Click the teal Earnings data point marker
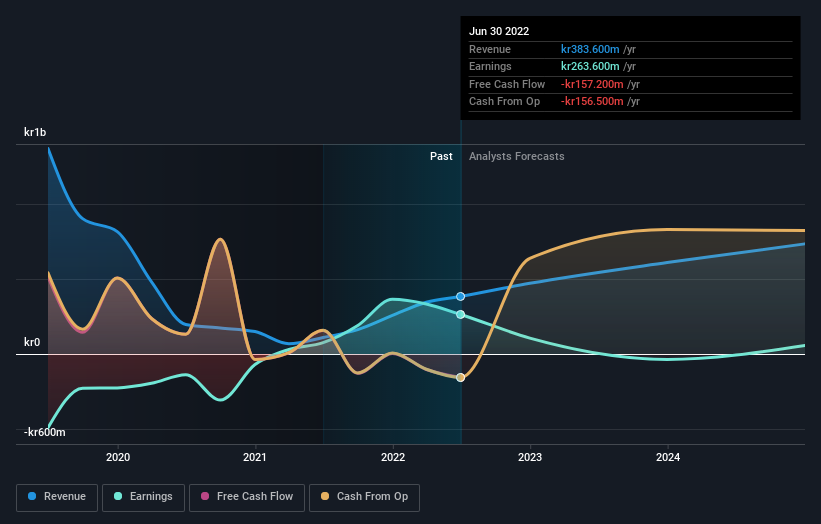The width and height of the screenshot is (821, 524). 460,314
